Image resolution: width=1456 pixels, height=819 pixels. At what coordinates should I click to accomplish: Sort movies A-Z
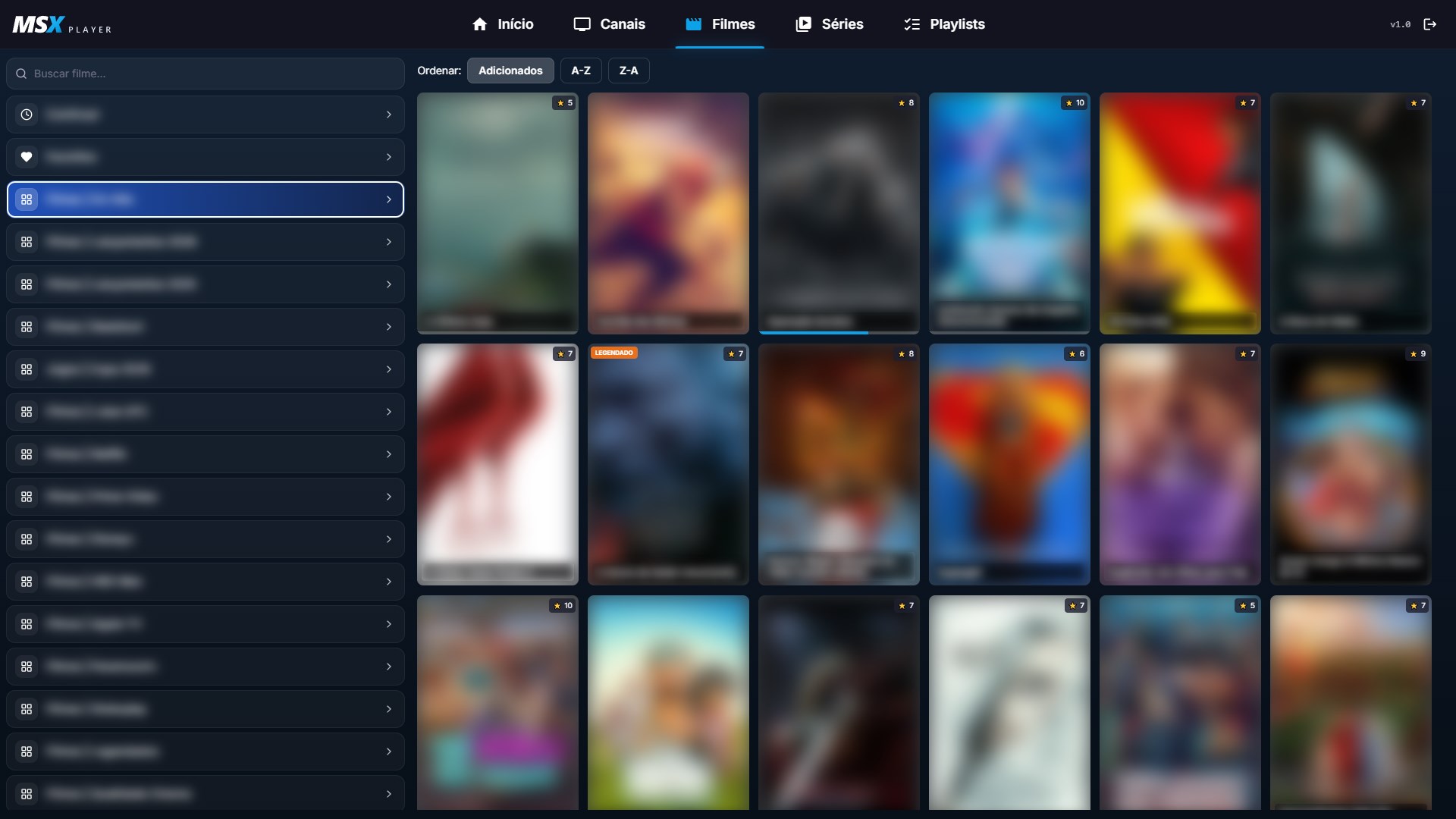581,71
